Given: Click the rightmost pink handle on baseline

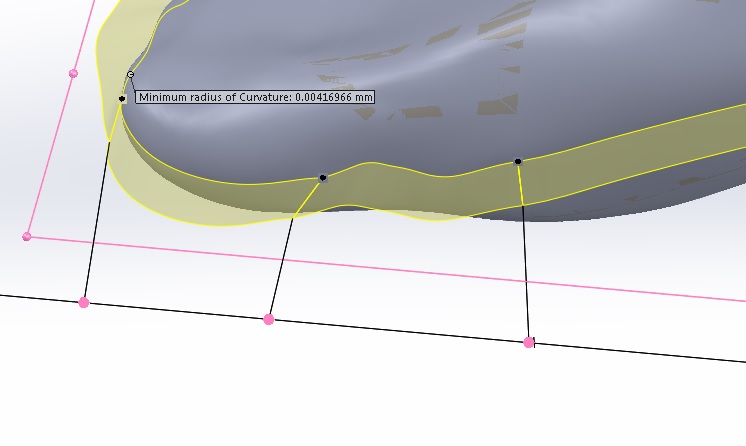Looking at the screenshot, I should [529, 342].
